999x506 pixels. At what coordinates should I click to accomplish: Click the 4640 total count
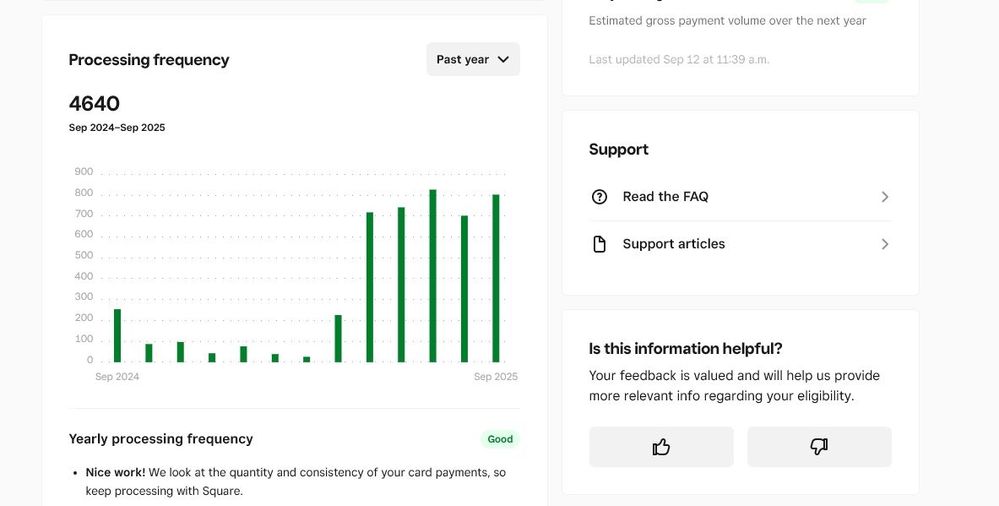tap(94, 104)
